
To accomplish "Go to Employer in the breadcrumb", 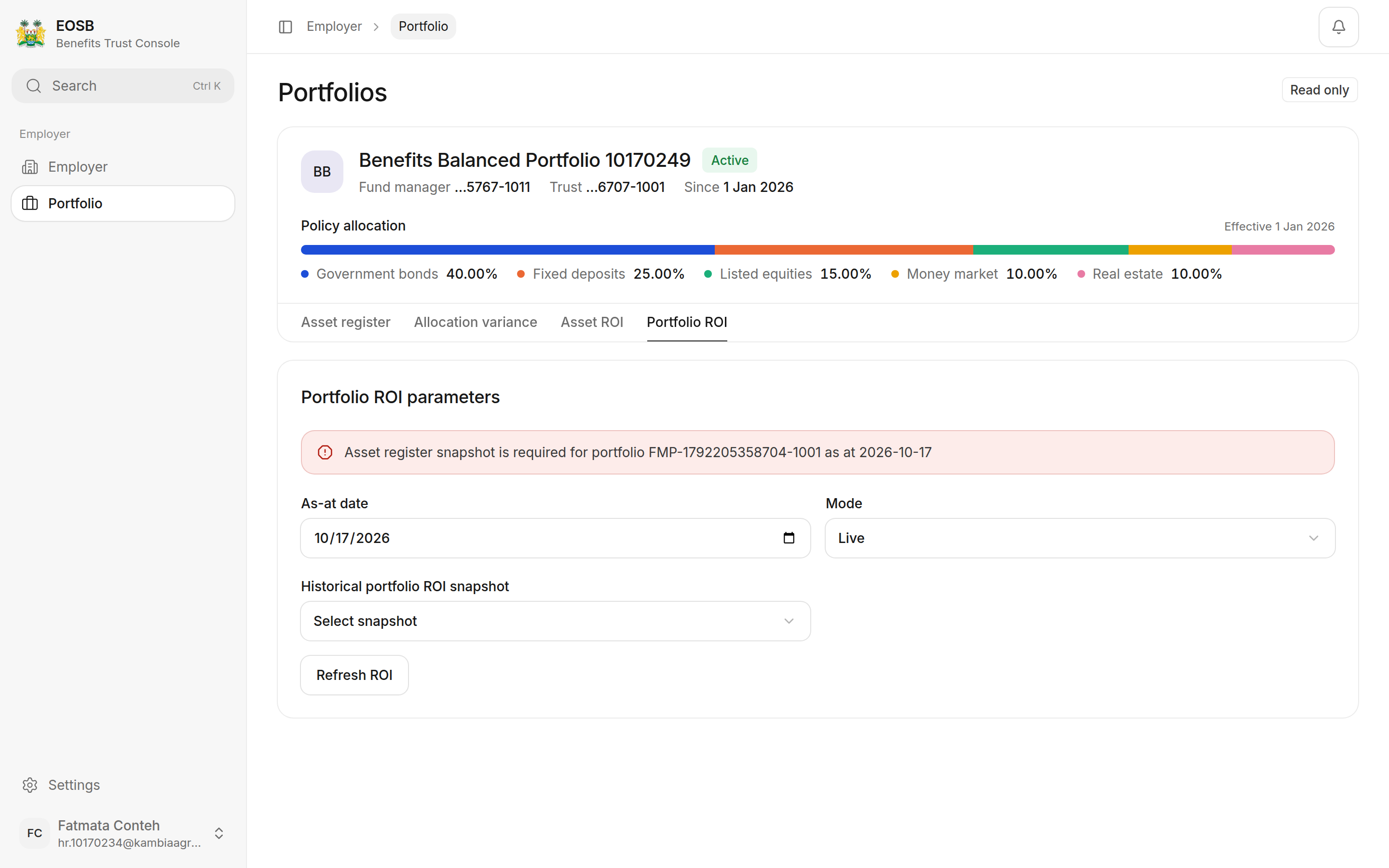I will click(x=334, y=27).
